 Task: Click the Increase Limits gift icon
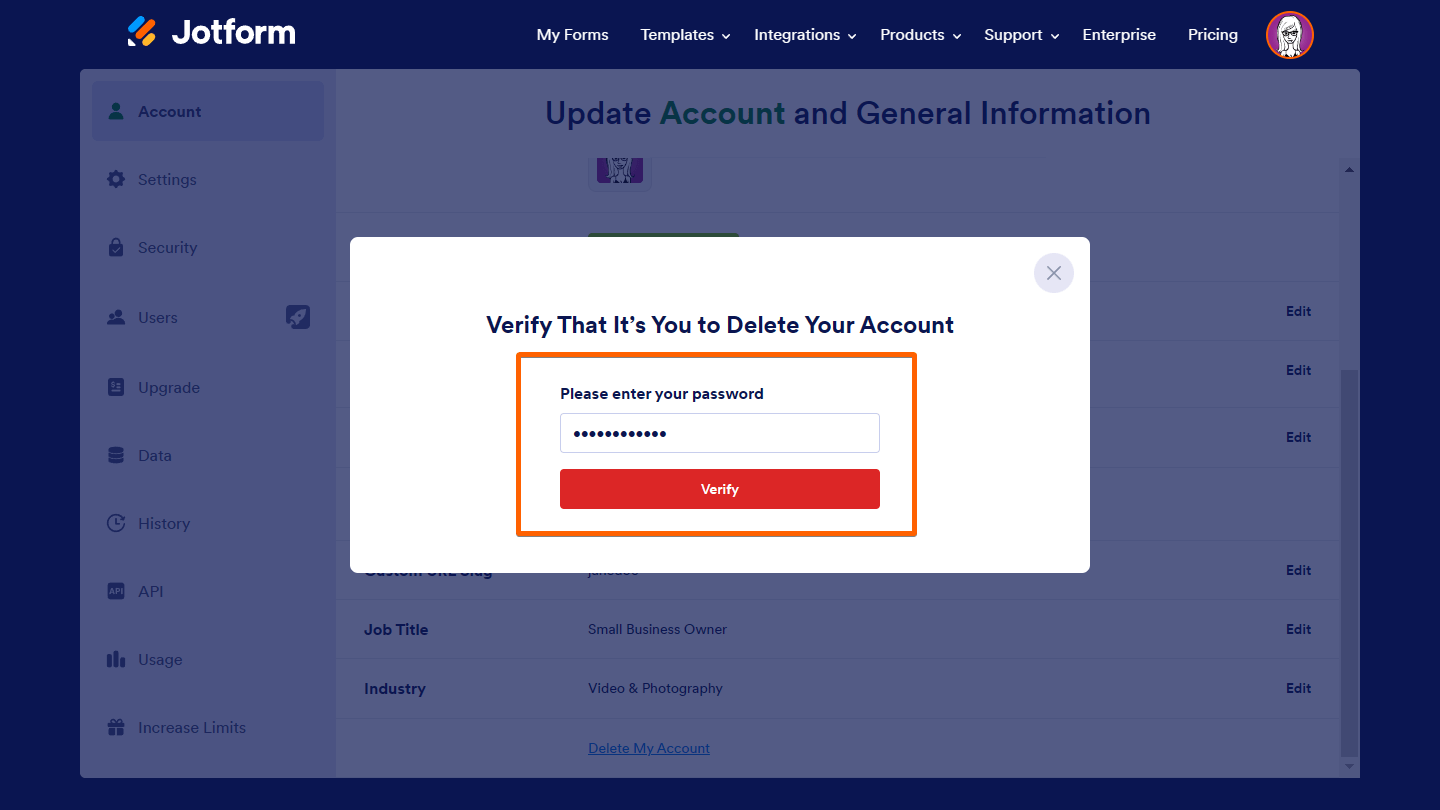click(x=116, y=728)
